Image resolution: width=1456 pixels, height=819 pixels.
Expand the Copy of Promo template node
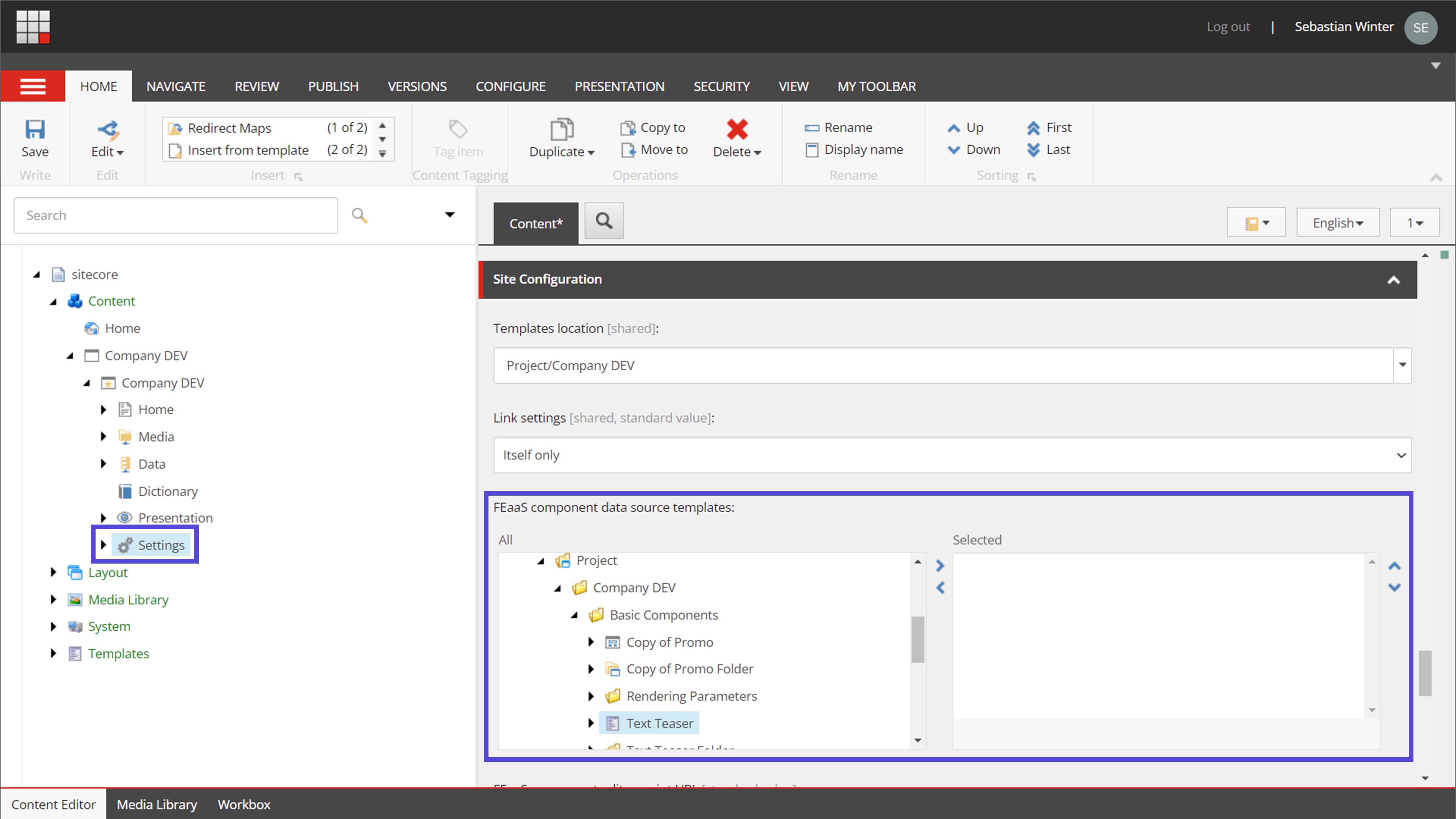(591, 642)
